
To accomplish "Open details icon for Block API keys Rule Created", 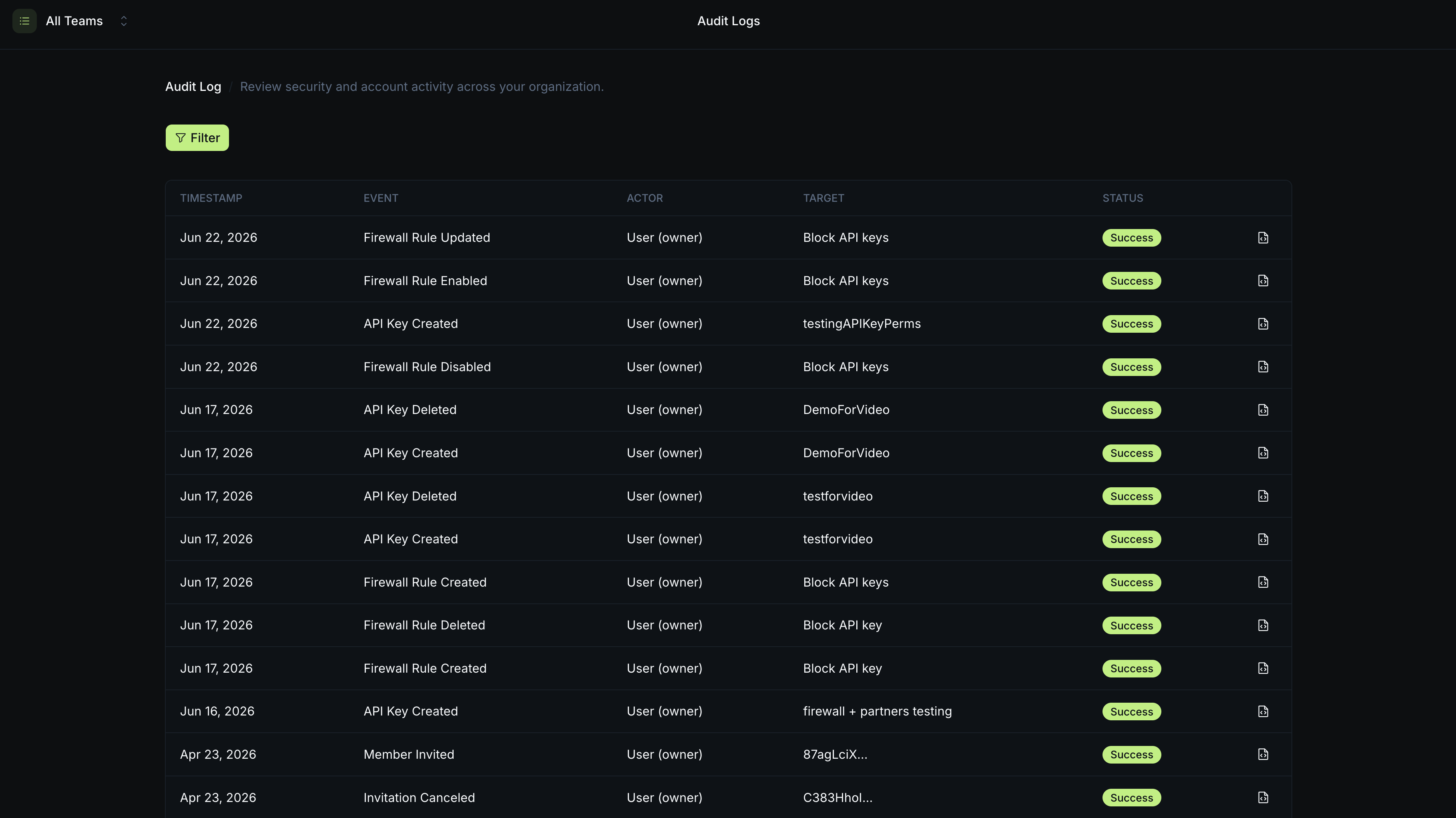I will pos(1263,582).
